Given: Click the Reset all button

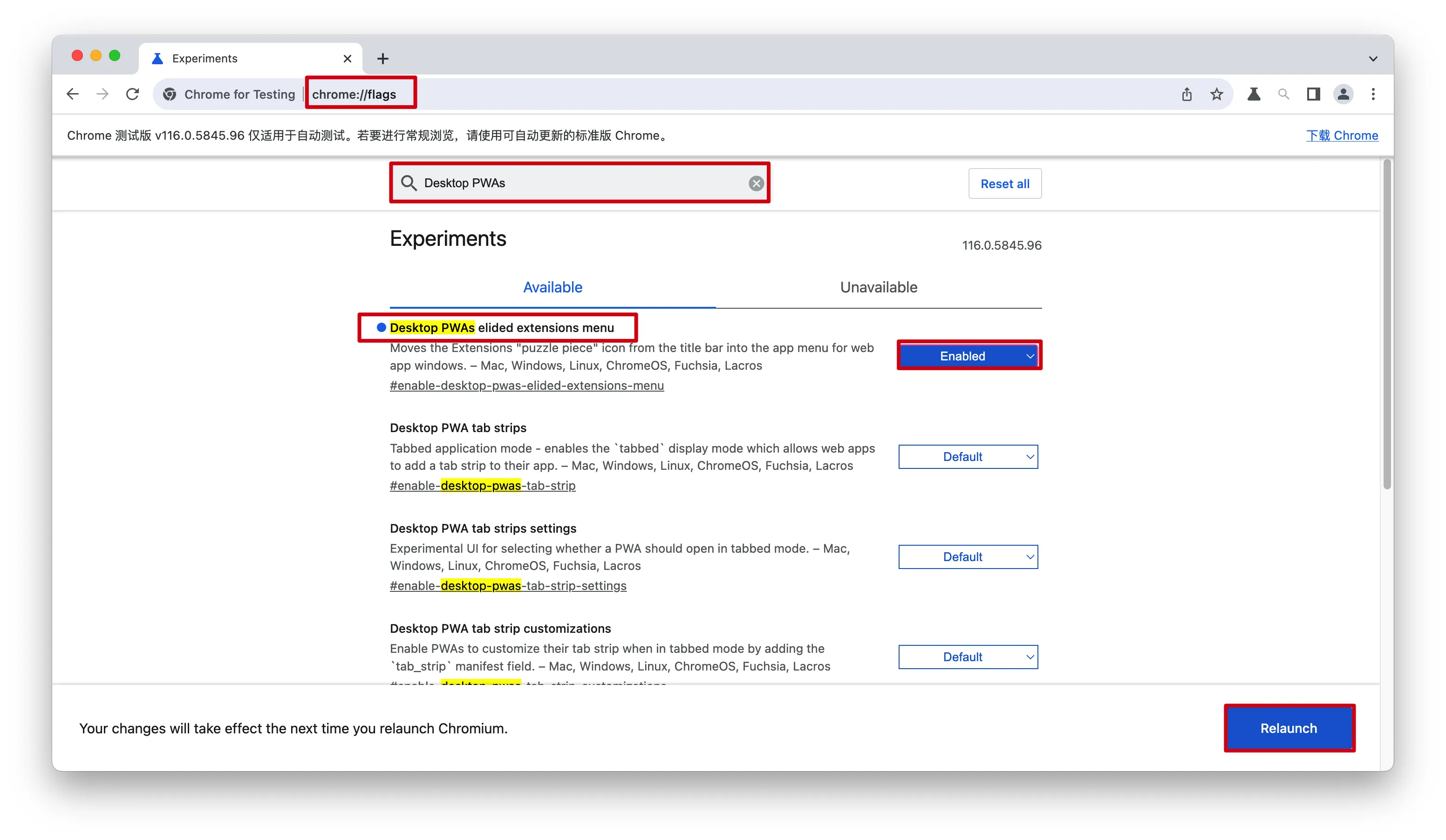Looking at the screenshot, I should tap(1005, 183).
